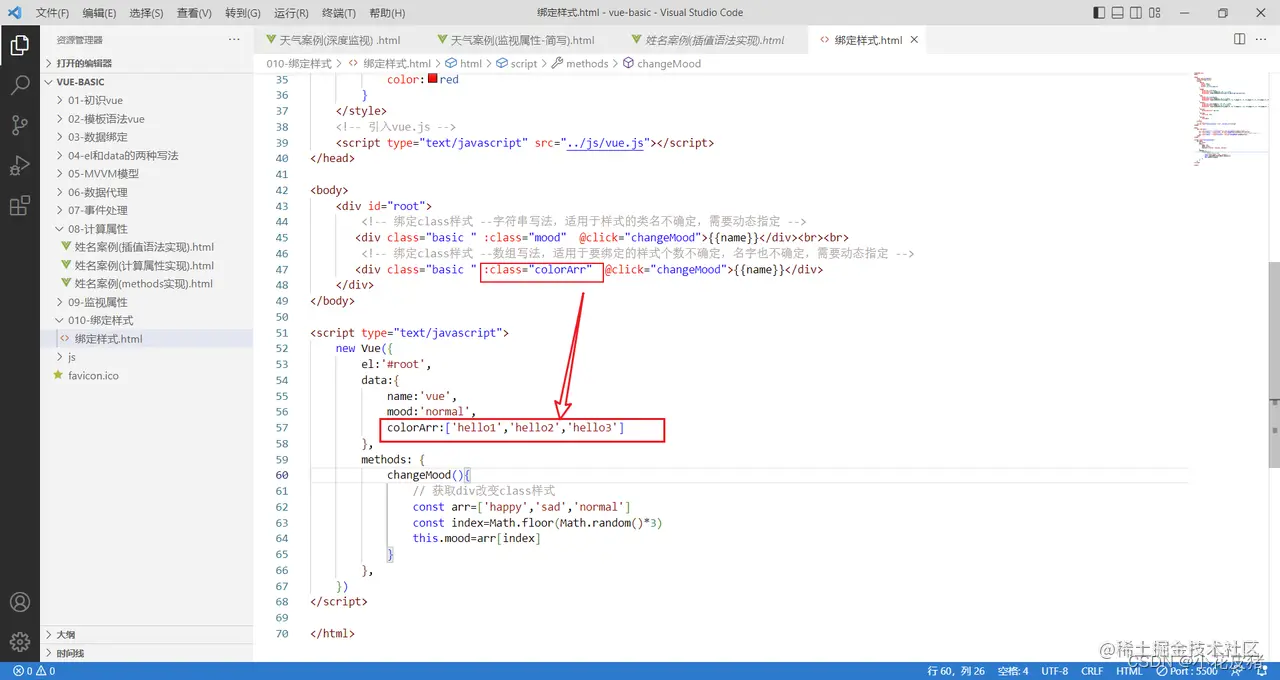1280x680 pixels.
Task: Expand the 07-事件处理 folder
Action: [146, 211]
